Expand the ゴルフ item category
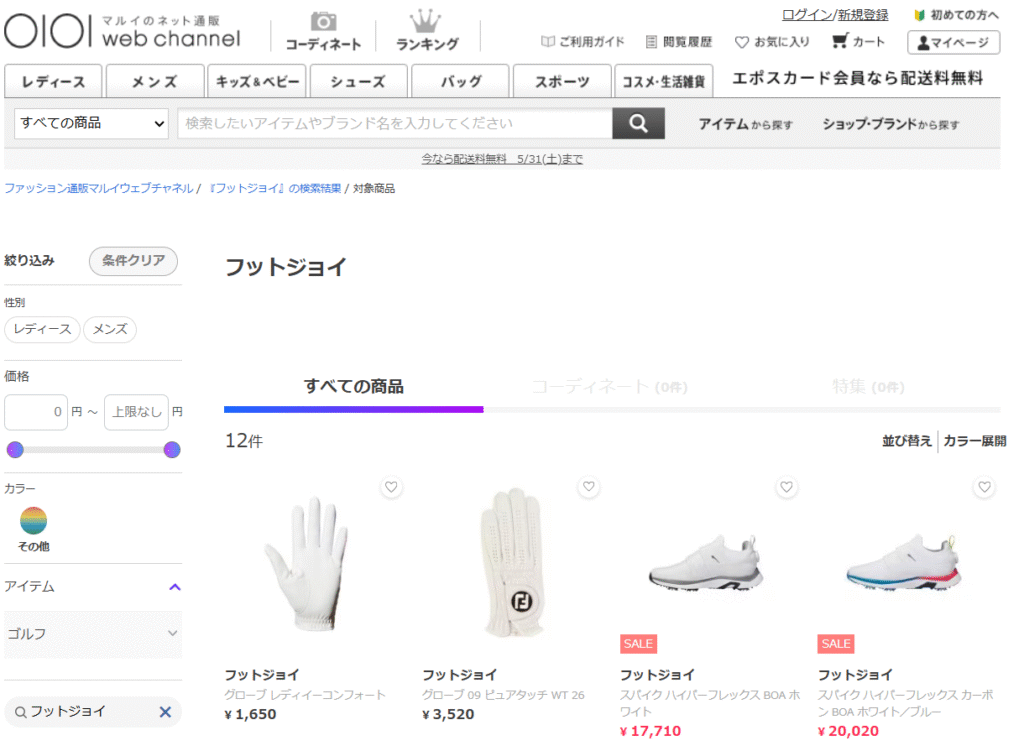The image size is (1024, 751). click(x=93, y=633)
